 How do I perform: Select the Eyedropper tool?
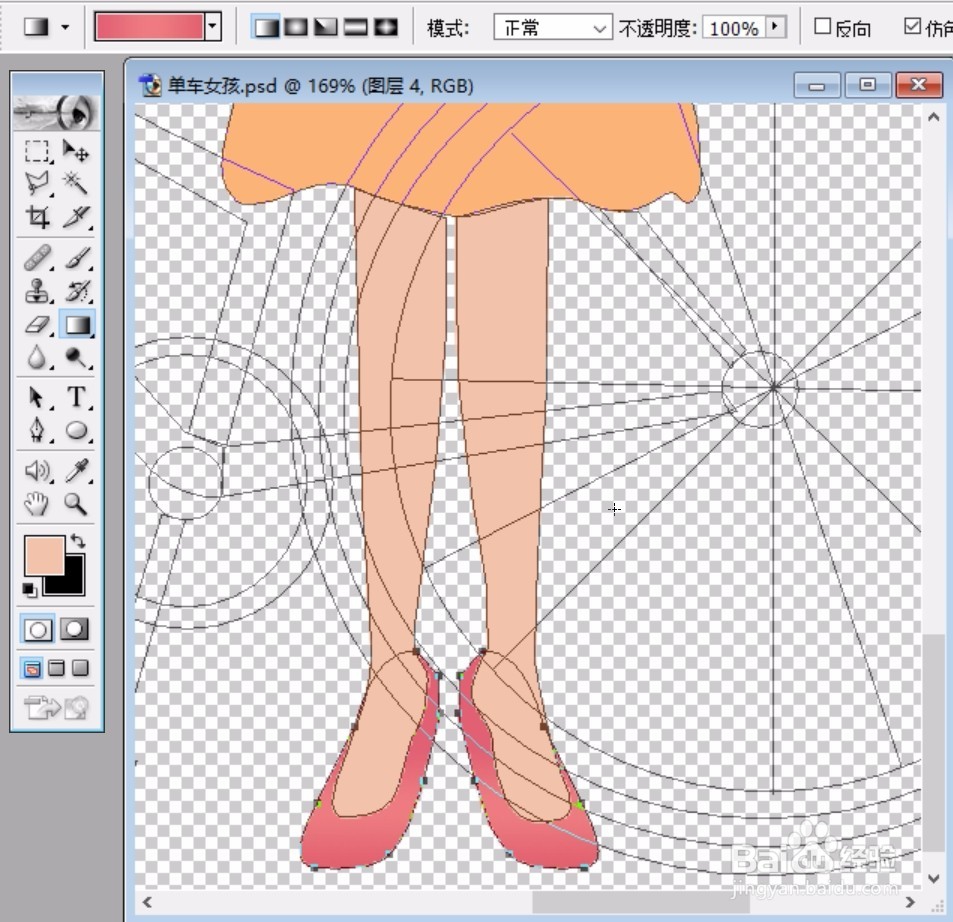pyautogui.click(x=76, y=470)
